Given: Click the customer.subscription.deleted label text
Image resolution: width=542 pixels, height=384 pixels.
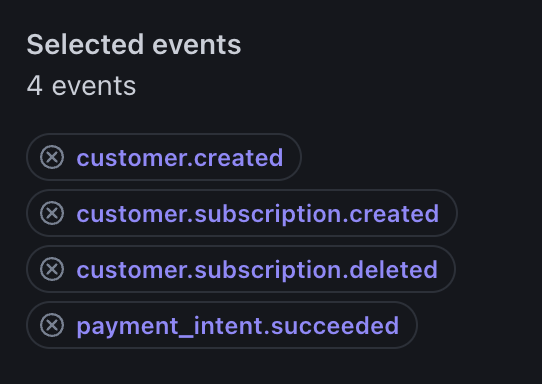Looking at the screenshot, I should point(257,270).
